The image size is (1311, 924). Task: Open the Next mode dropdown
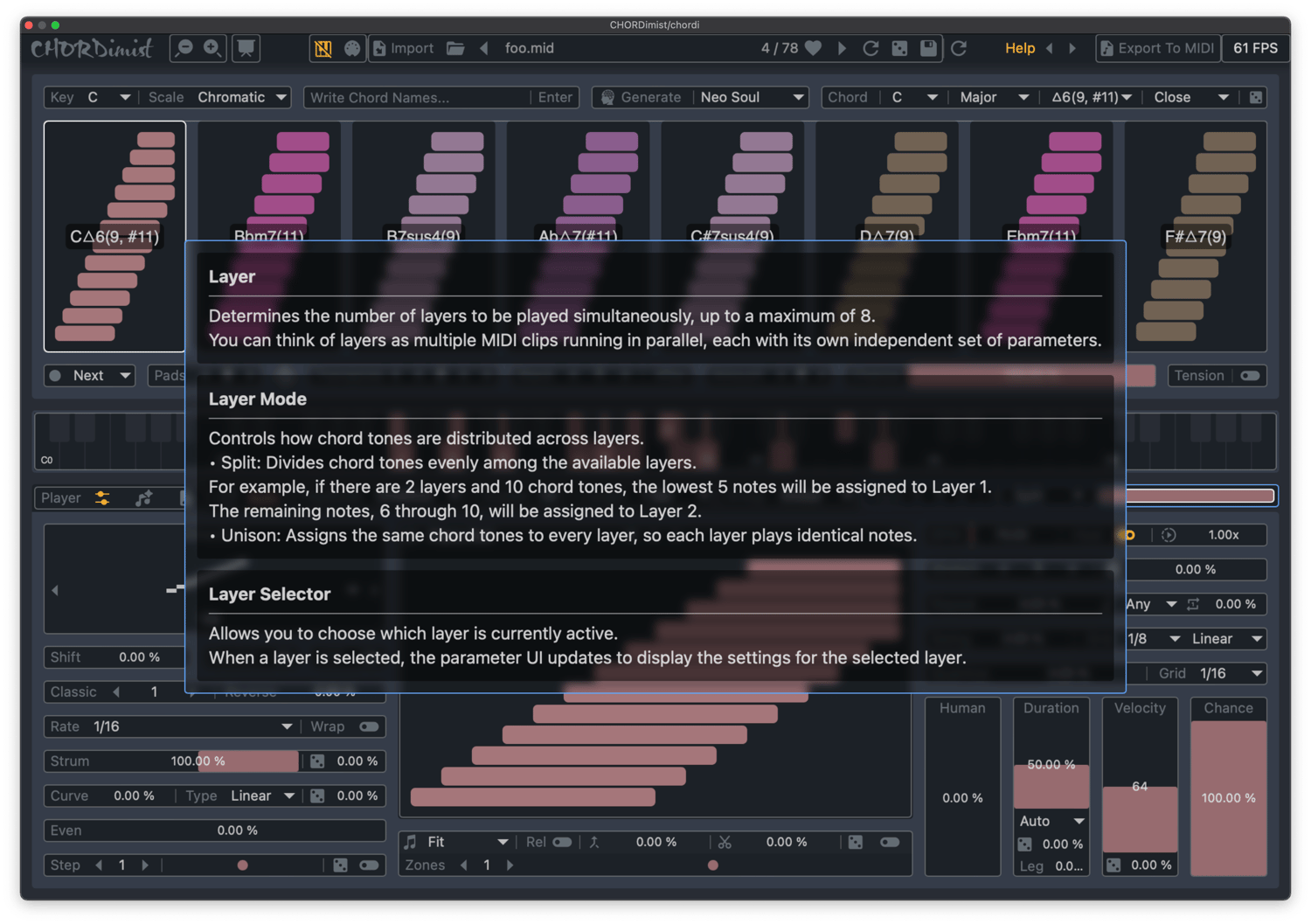[101, 375]
